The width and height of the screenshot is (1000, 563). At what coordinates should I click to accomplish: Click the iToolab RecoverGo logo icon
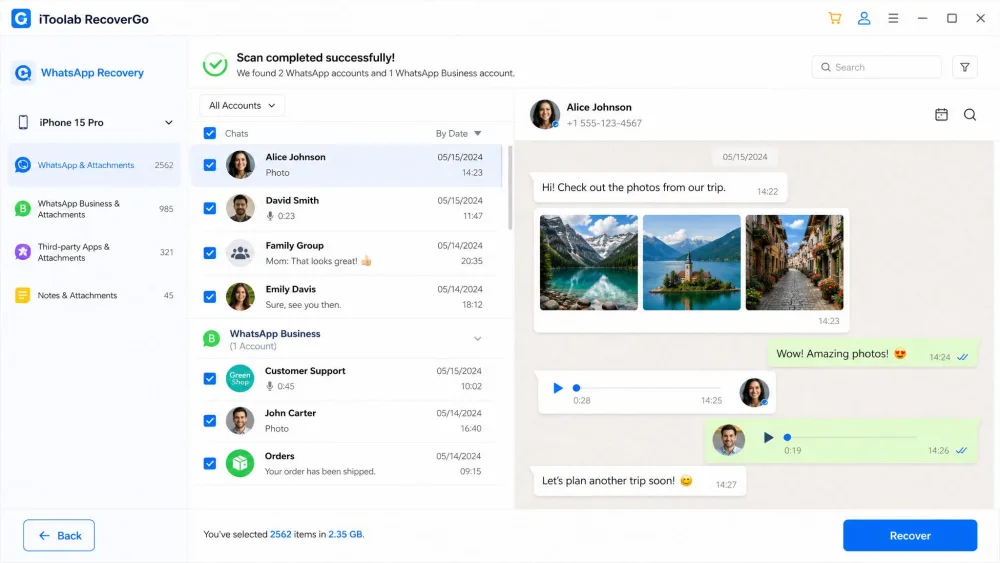tap(21, 18)
